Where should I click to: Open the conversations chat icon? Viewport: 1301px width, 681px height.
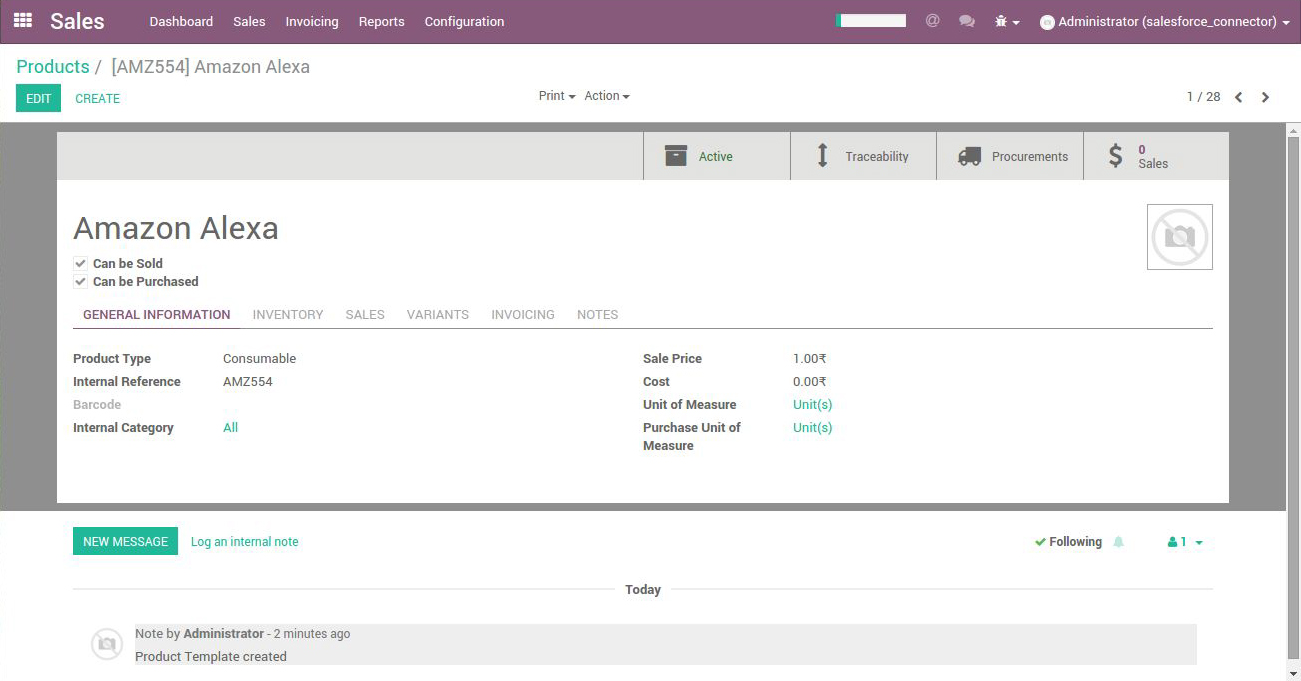[966, 20]
